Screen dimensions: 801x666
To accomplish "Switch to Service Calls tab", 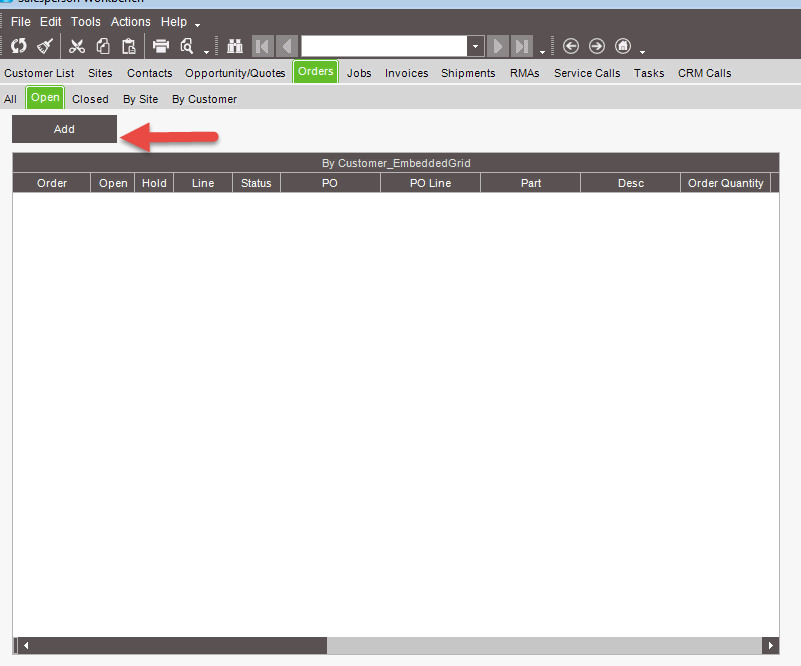I will click(x=587, y=73).
